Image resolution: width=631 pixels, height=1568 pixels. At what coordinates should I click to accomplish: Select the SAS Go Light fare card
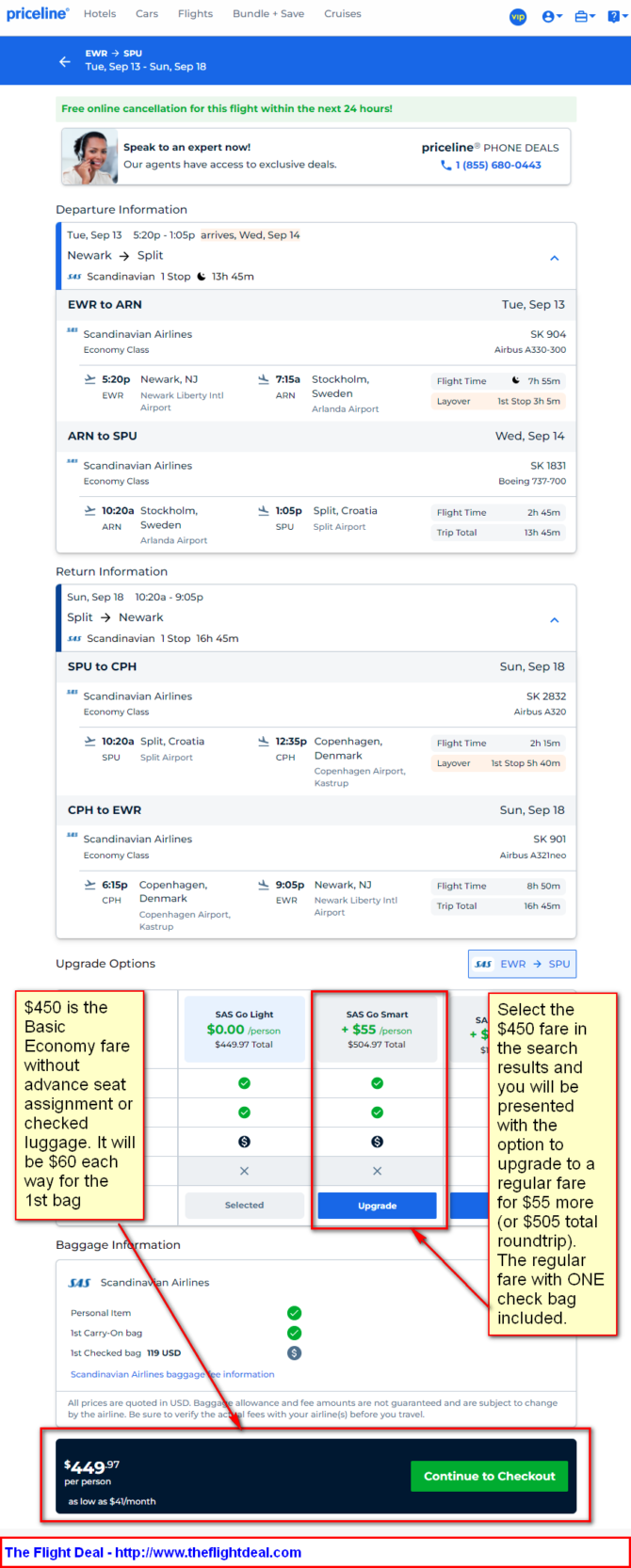(x=244, y=1030)
